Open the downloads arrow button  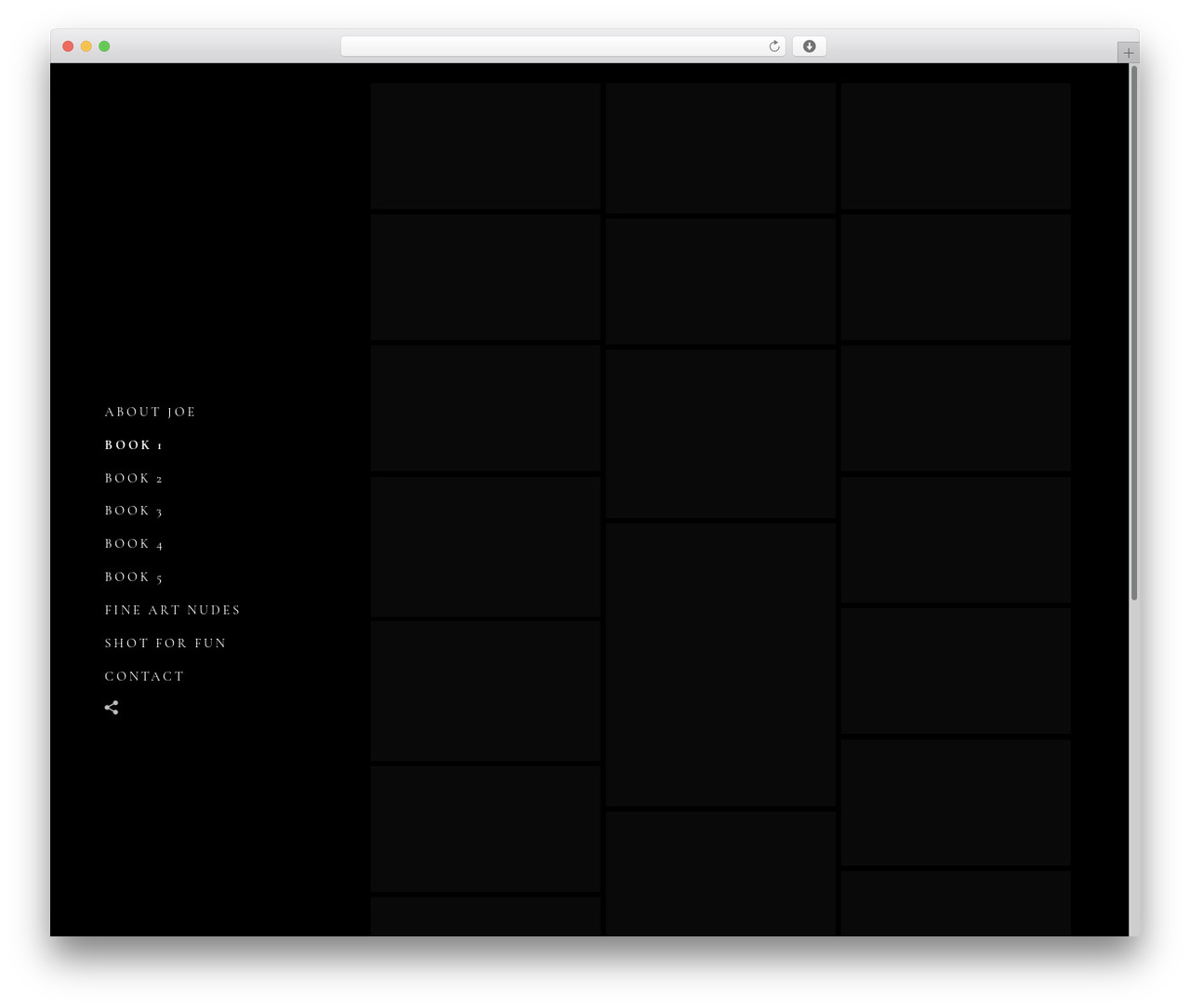coord(809,46)
